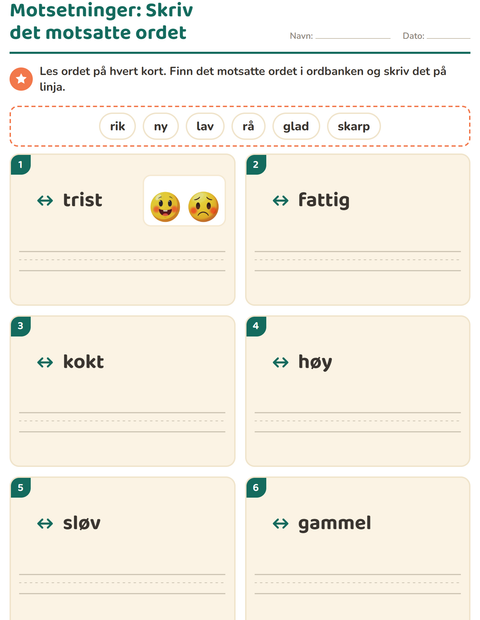The height and width of the screenshot is (620, 480).
Task: Click the writing line under gammel
Action: pyautogui.click(x=357, y=584)
